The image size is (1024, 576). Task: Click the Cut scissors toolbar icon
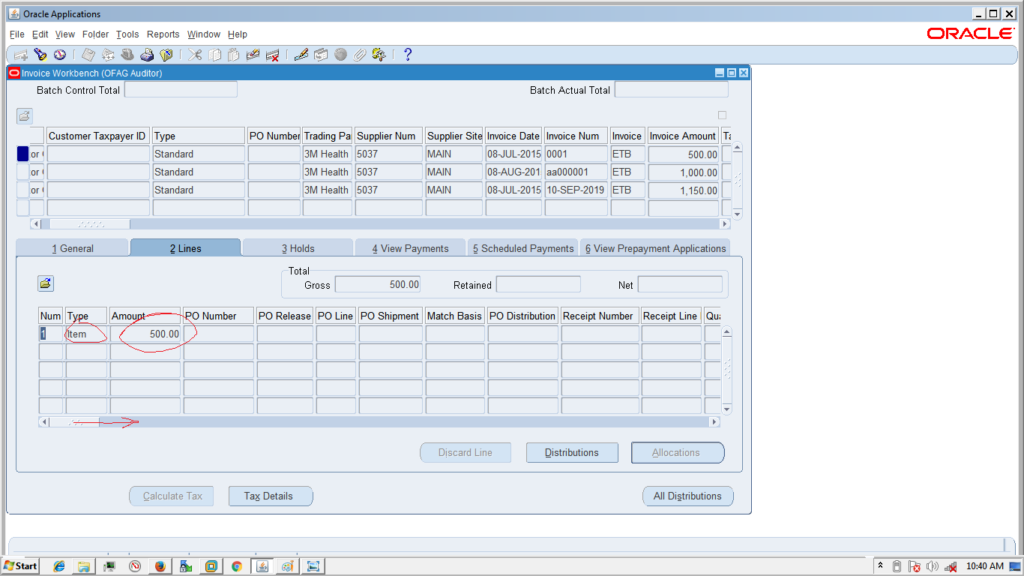pos(195,55)
